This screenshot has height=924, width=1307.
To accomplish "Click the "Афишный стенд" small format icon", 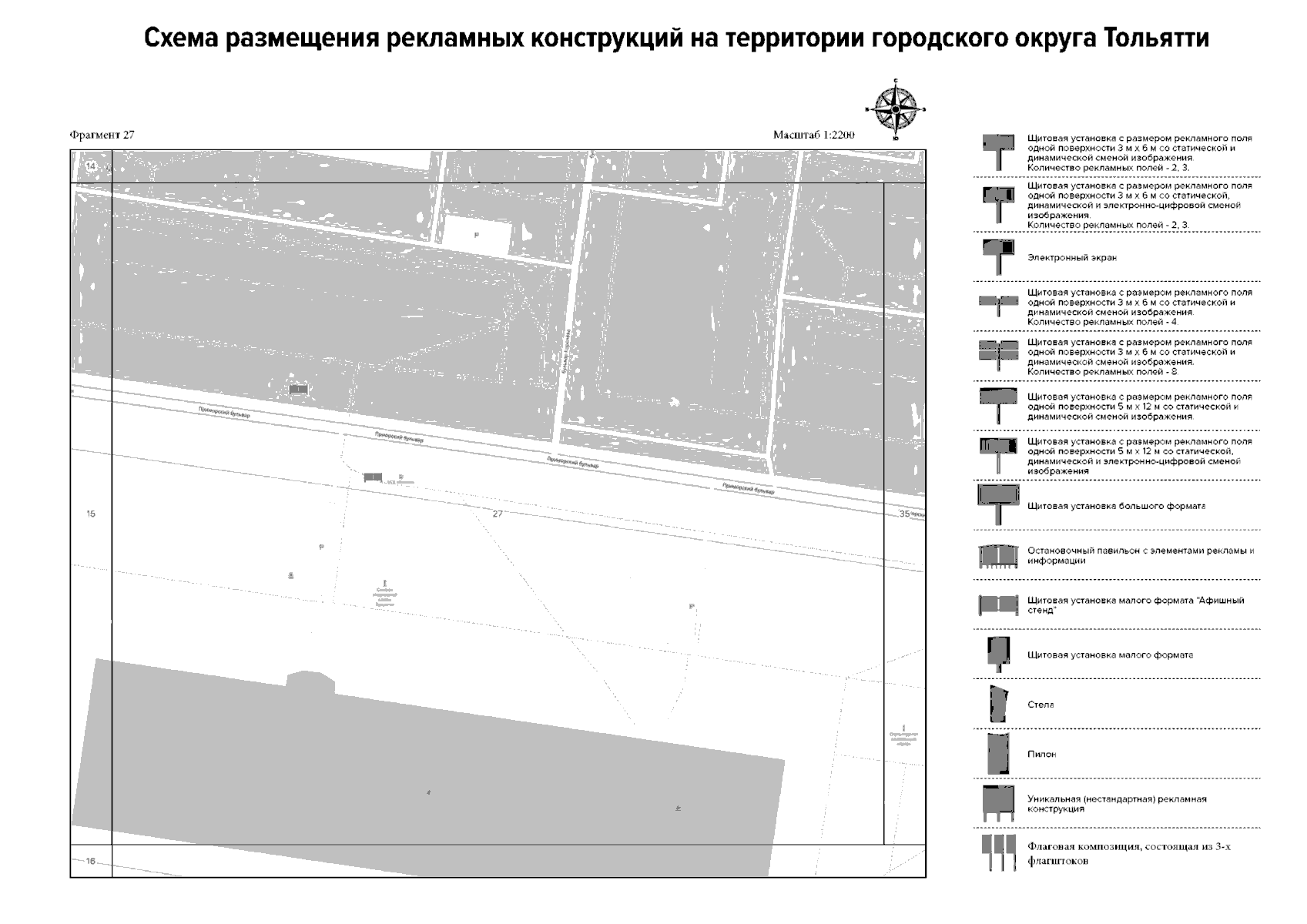I will (999, 605).
